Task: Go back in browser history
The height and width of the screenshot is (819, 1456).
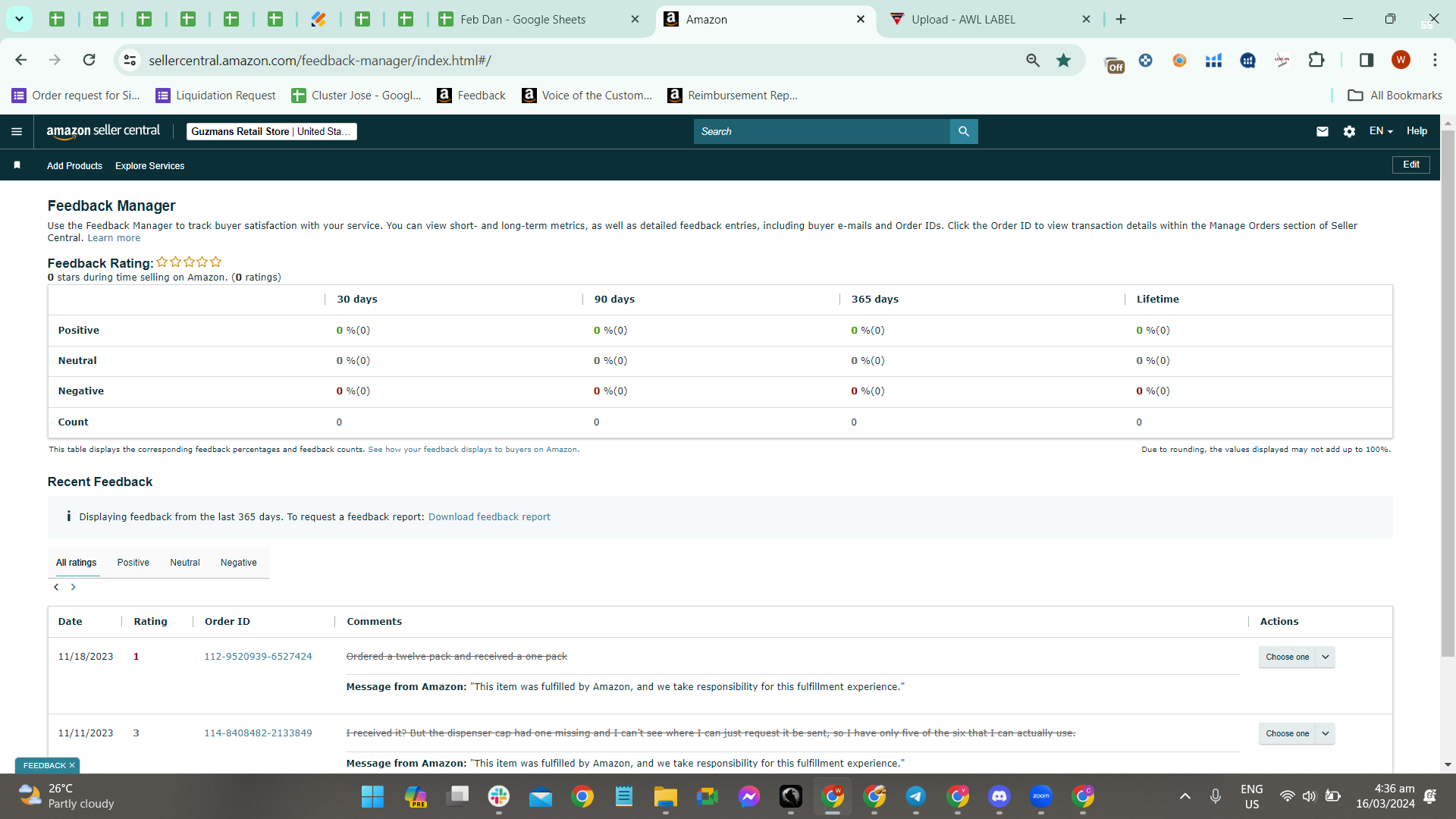Action: coord(21,60)
